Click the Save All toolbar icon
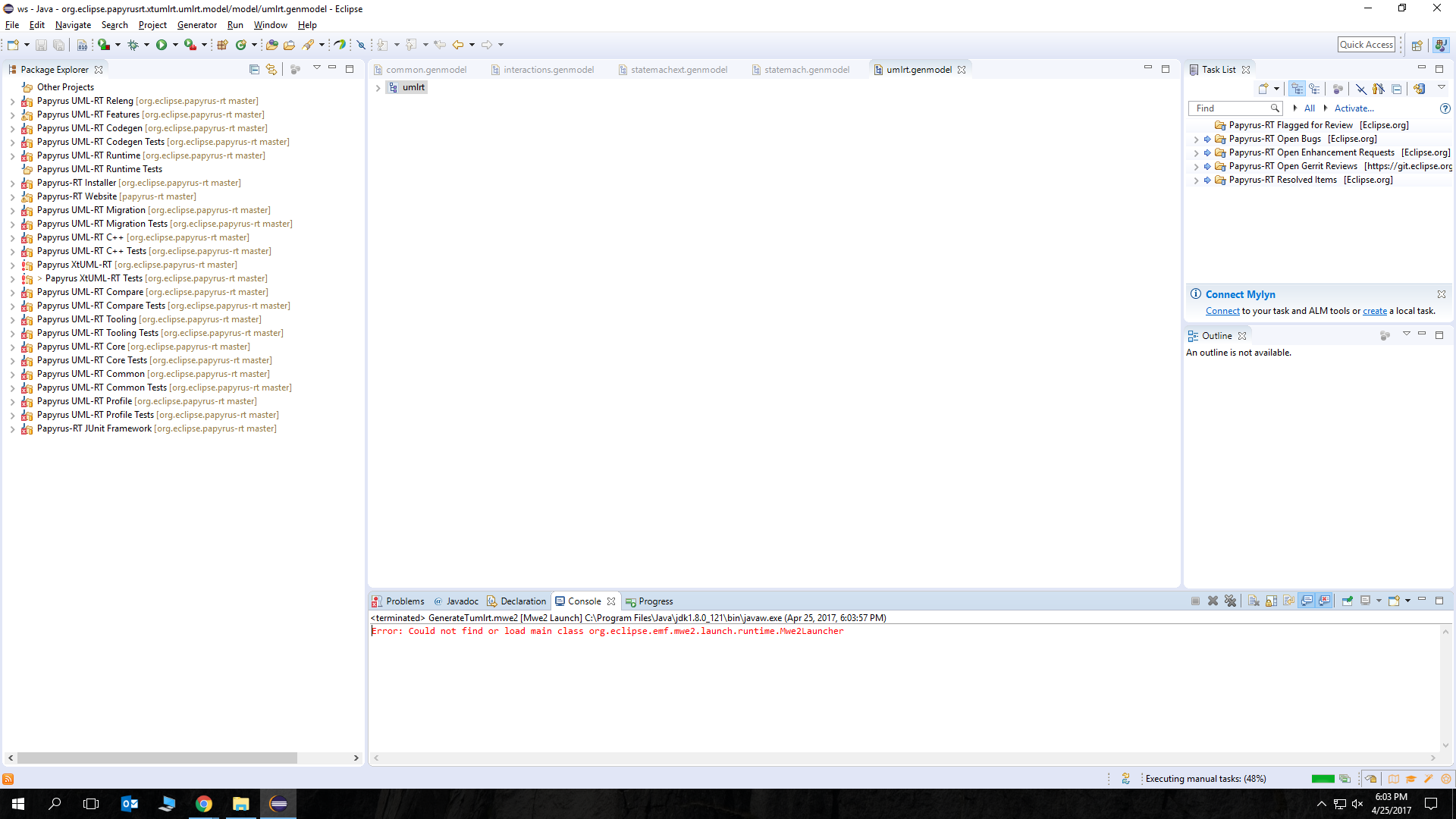 58,45
